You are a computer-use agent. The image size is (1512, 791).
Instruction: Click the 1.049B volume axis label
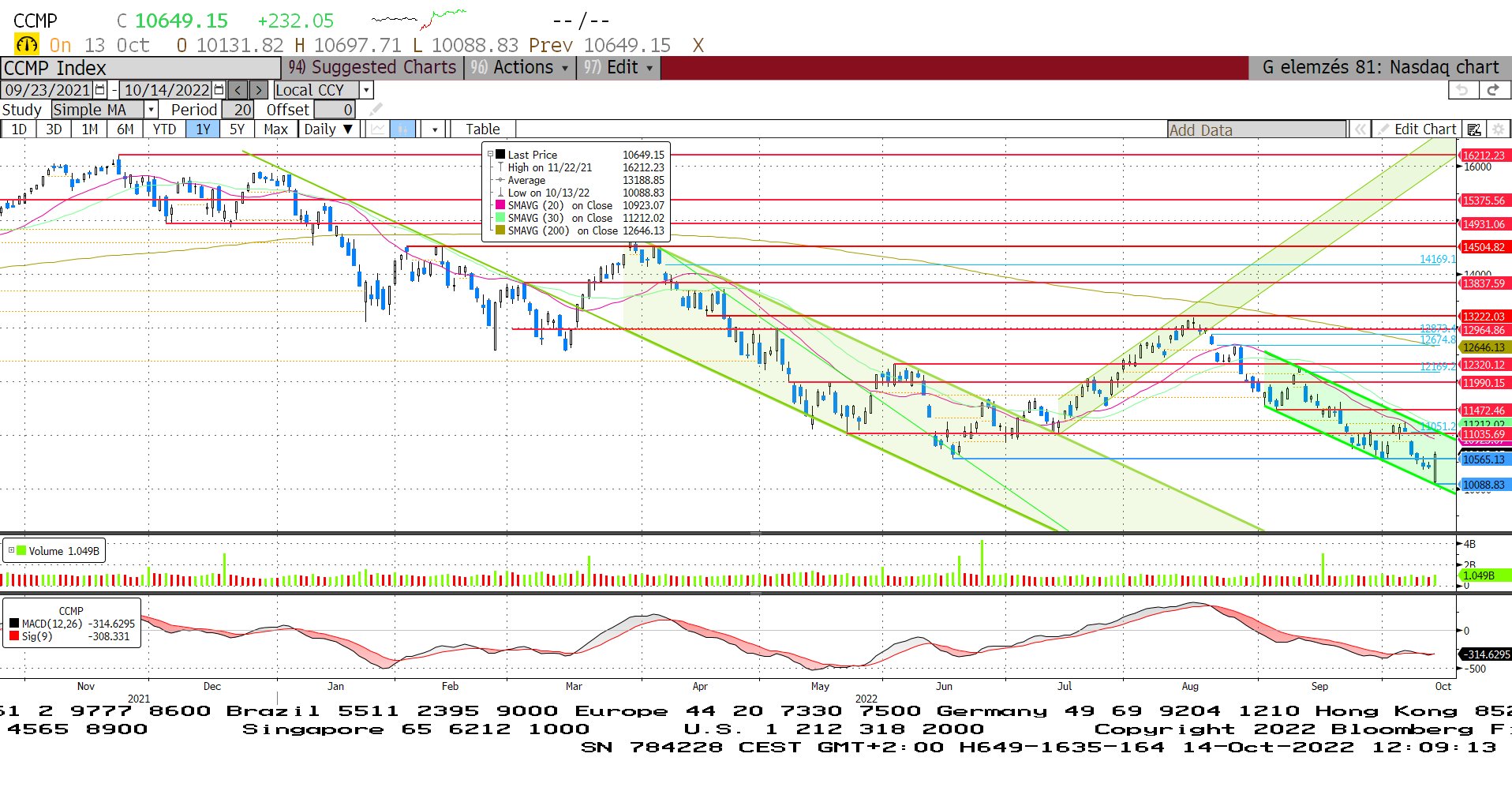[1484, 575]
